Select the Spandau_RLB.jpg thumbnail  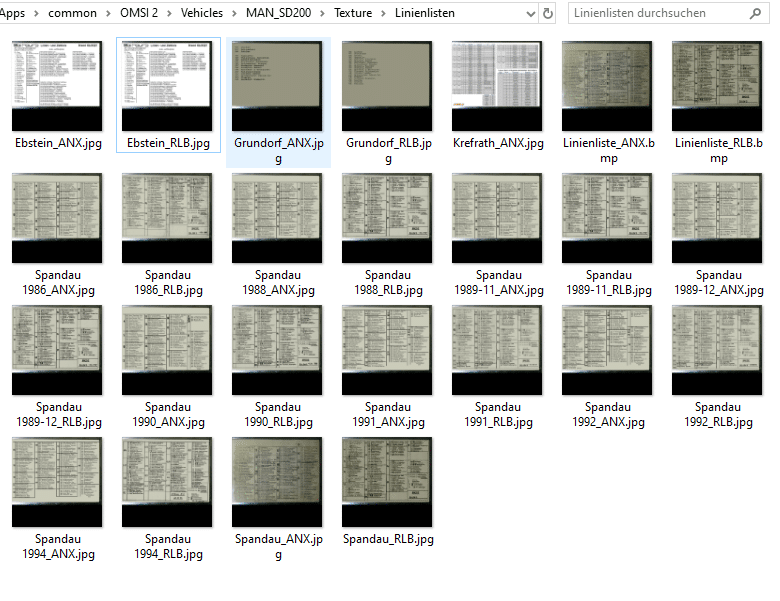[x=387, y=482]
